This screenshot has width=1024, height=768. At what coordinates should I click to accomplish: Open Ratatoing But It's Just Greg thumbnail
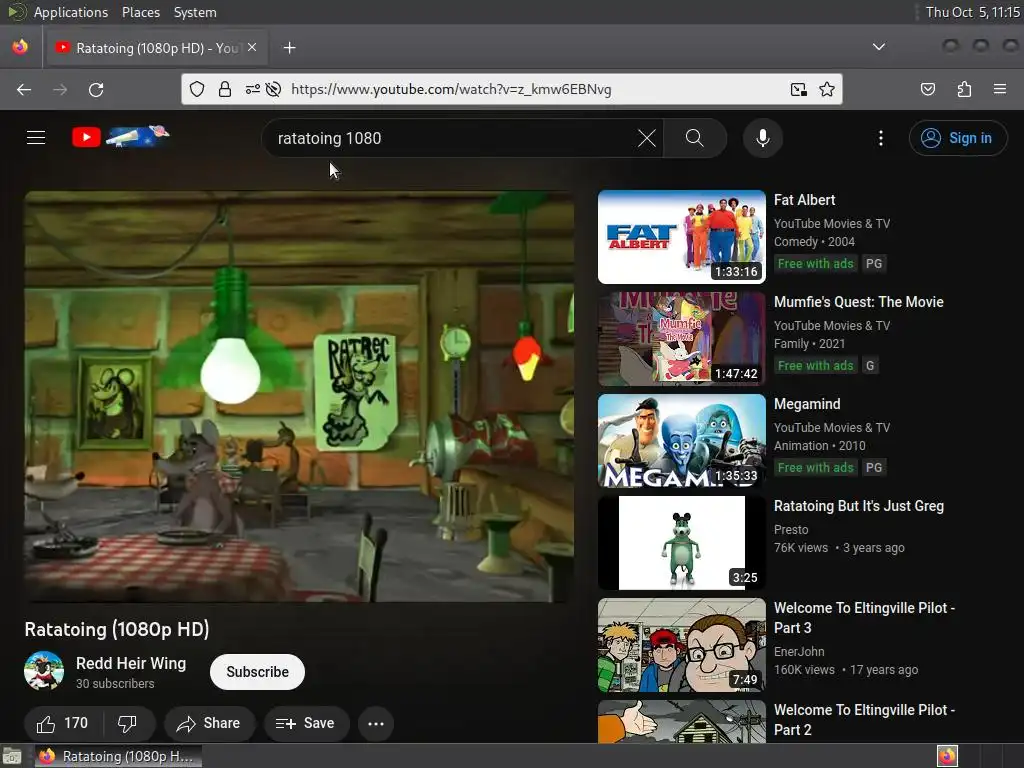coord(681,542)
